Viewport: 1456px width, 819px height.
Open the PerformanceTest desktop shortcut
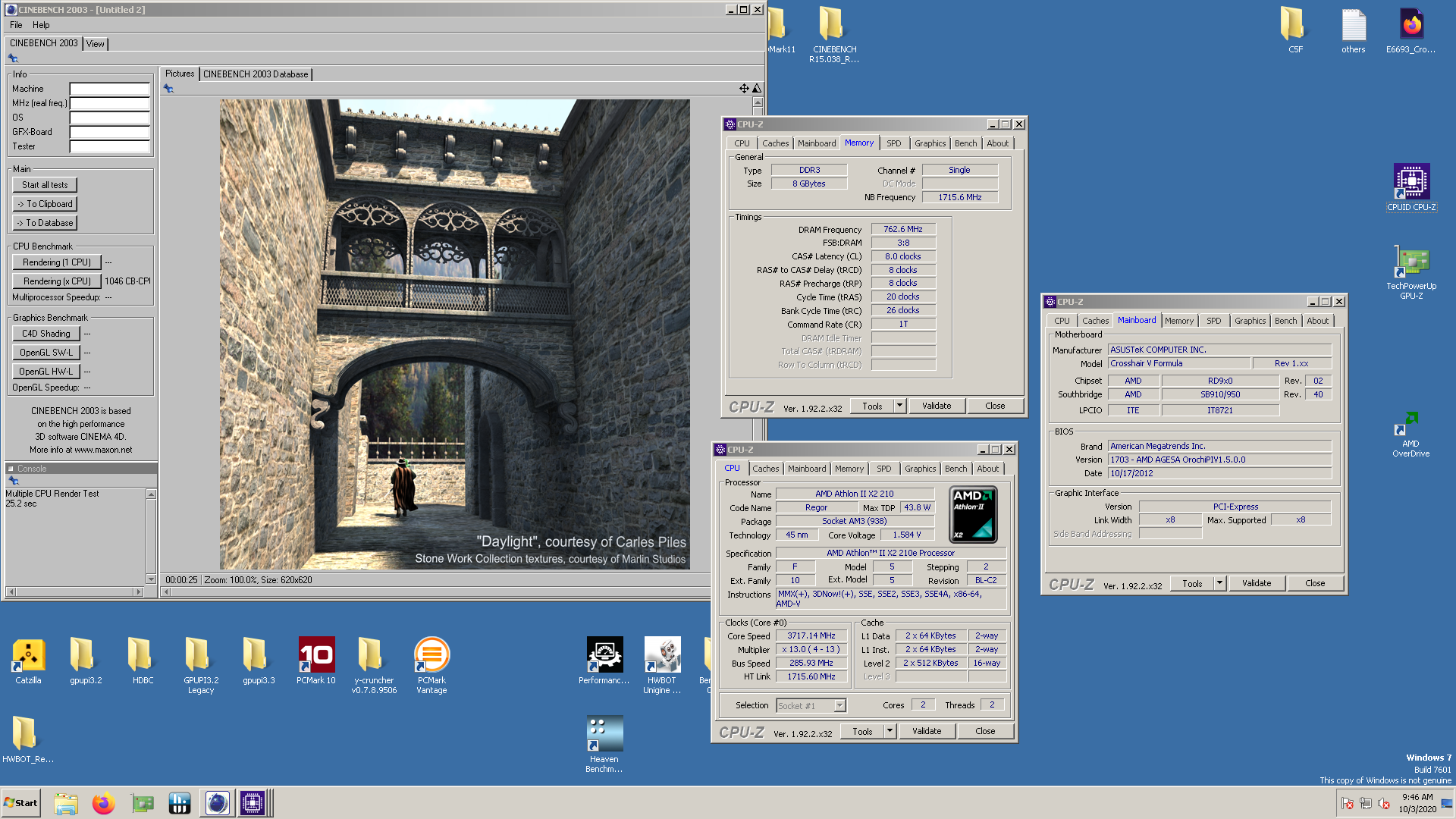click(x=604, y=660)
